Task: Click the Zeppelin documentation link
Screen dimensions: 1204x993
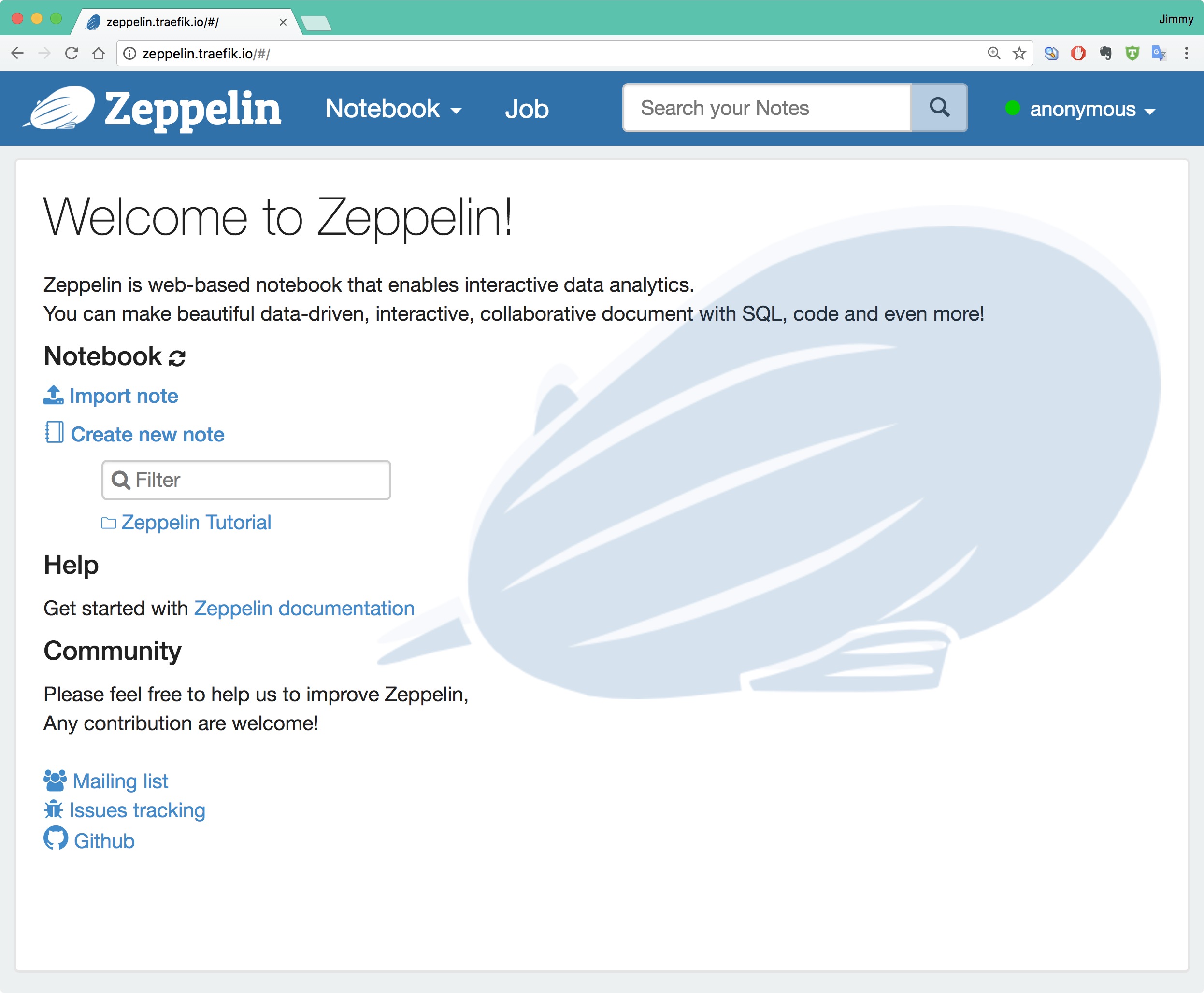Action: (x=303, y=607)
